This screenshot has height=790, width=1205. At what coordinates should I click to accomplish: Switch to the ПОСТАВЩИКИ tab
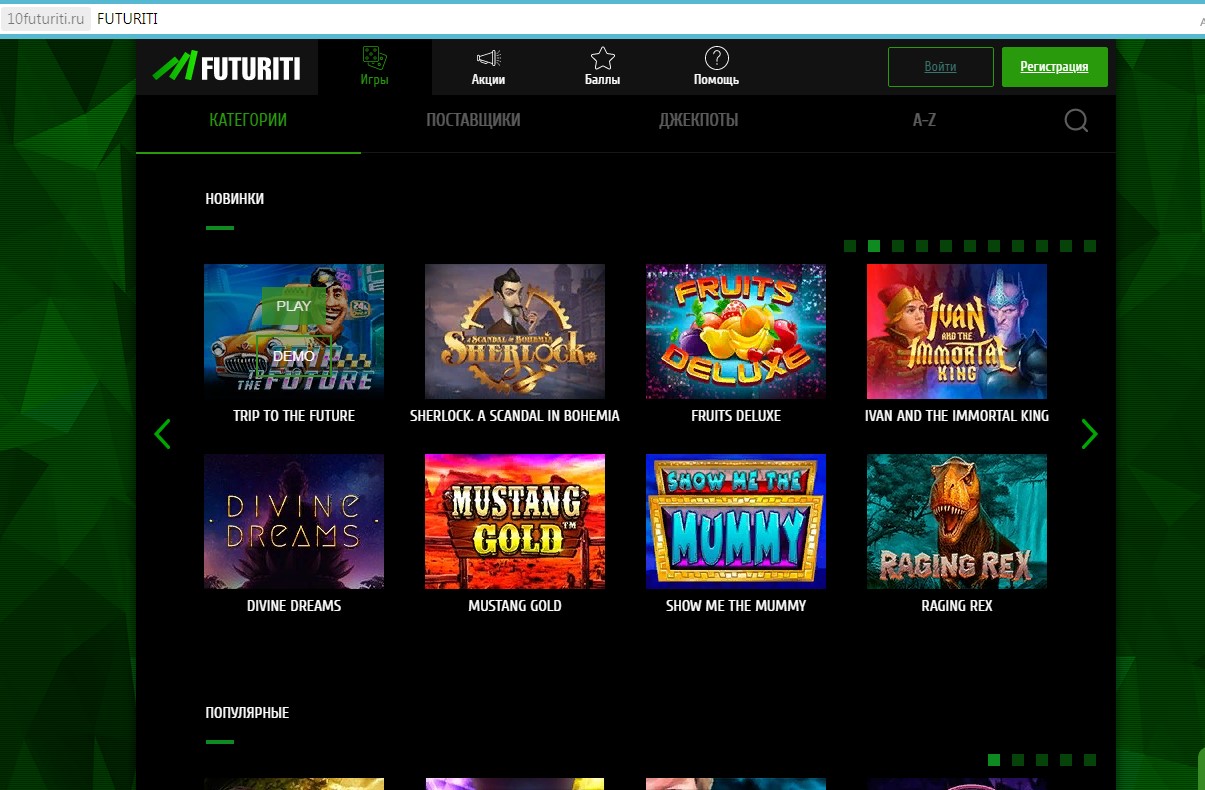coord(473,121)
